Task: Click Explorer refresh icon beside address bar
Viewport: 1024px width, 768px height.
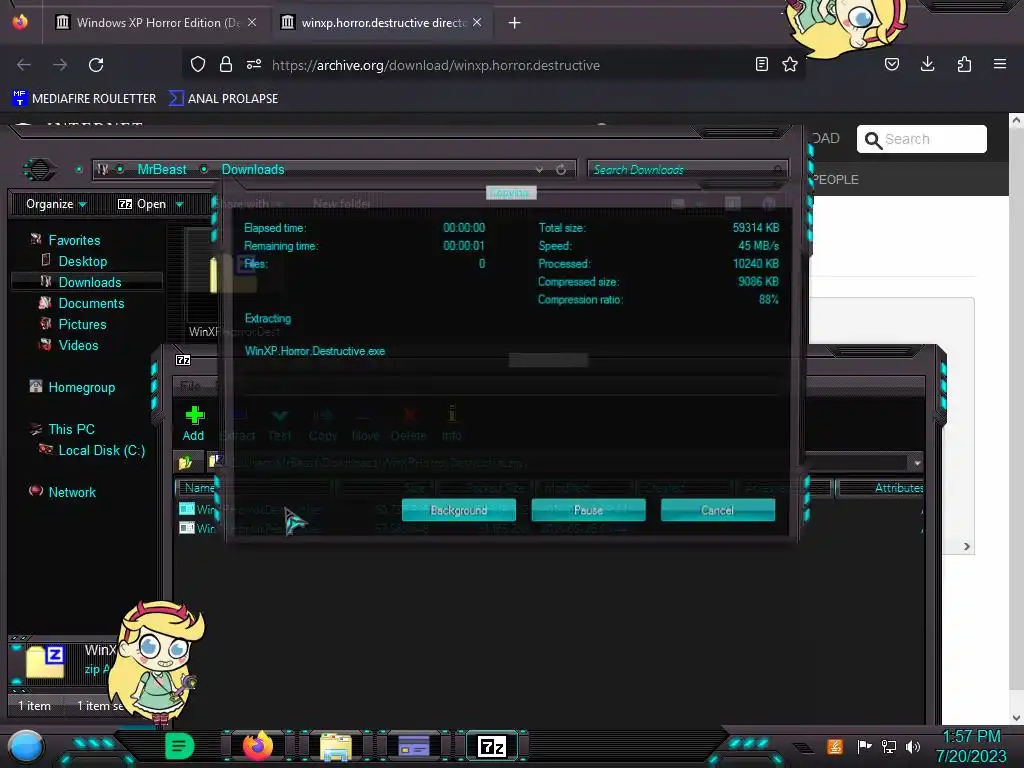Action: click(561, 170)
